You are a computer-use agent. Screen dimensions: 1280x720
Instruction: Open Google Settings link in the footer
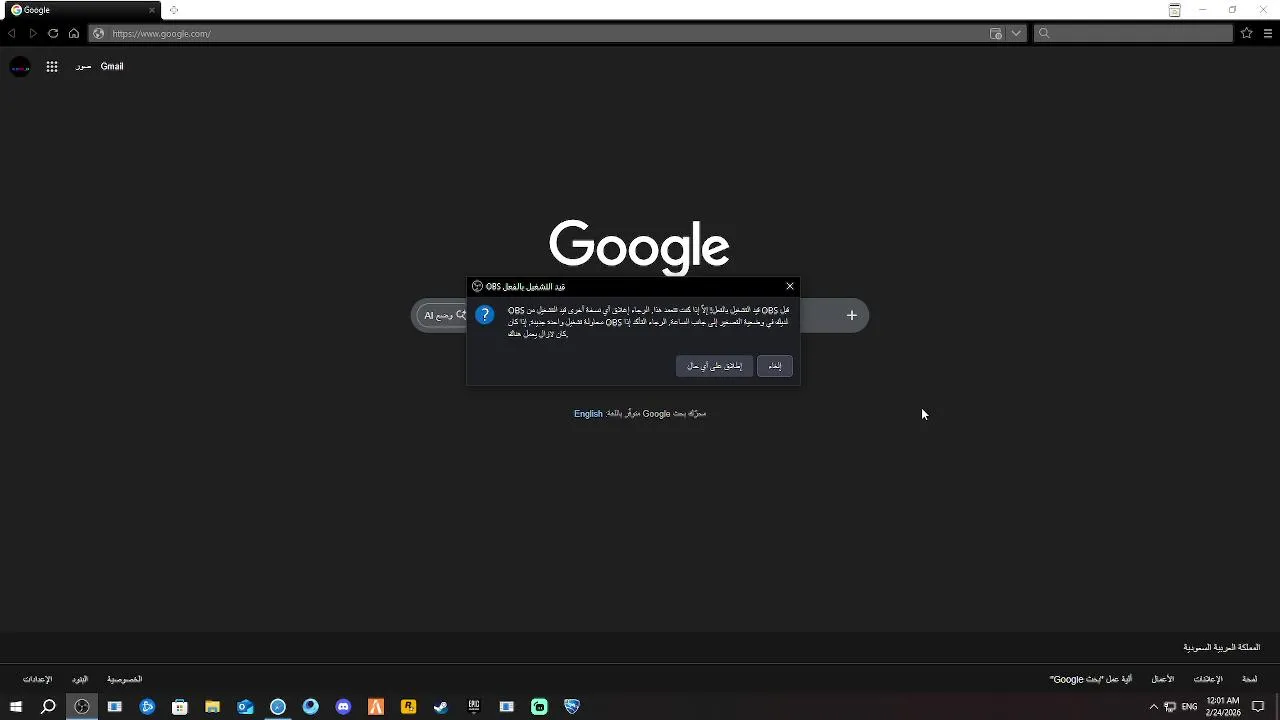38,679
